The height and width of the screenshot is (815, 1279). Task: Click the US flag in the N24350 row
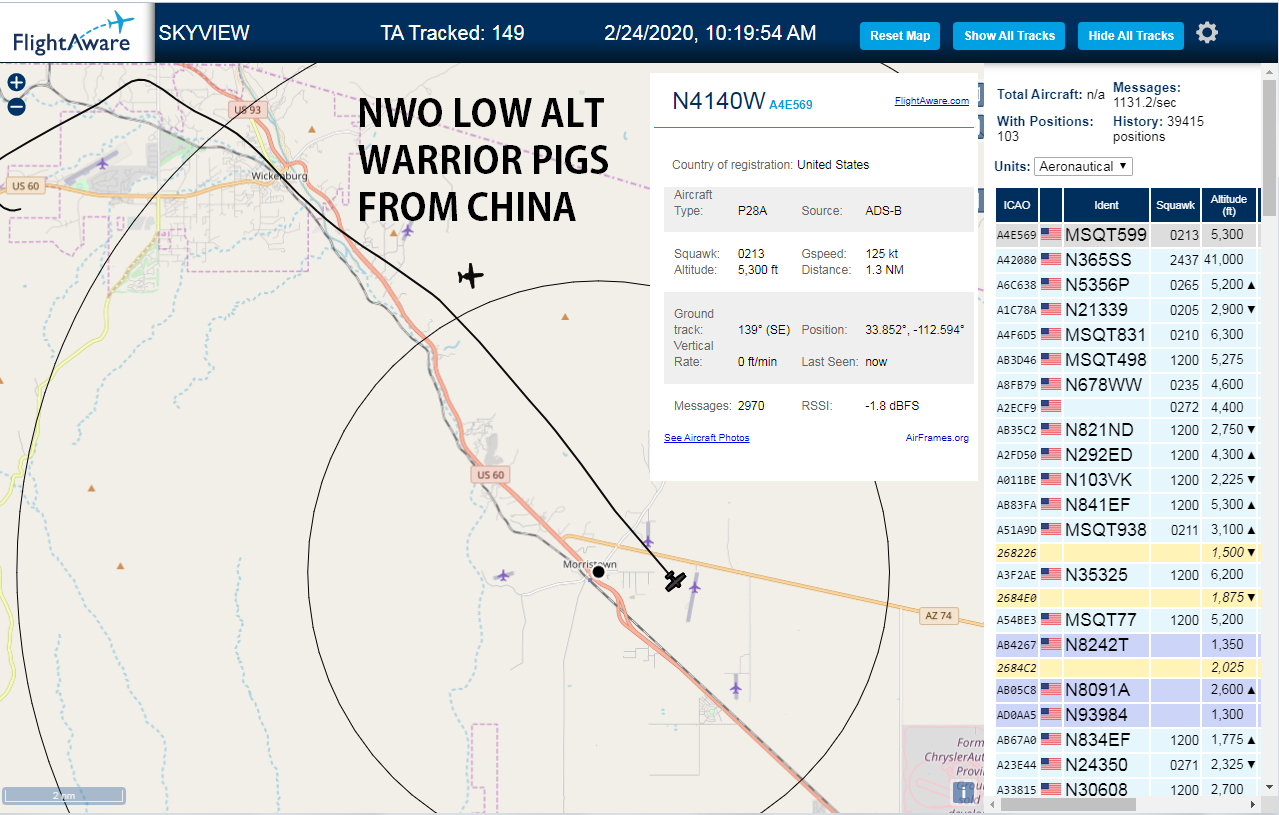coord(1051,765)
